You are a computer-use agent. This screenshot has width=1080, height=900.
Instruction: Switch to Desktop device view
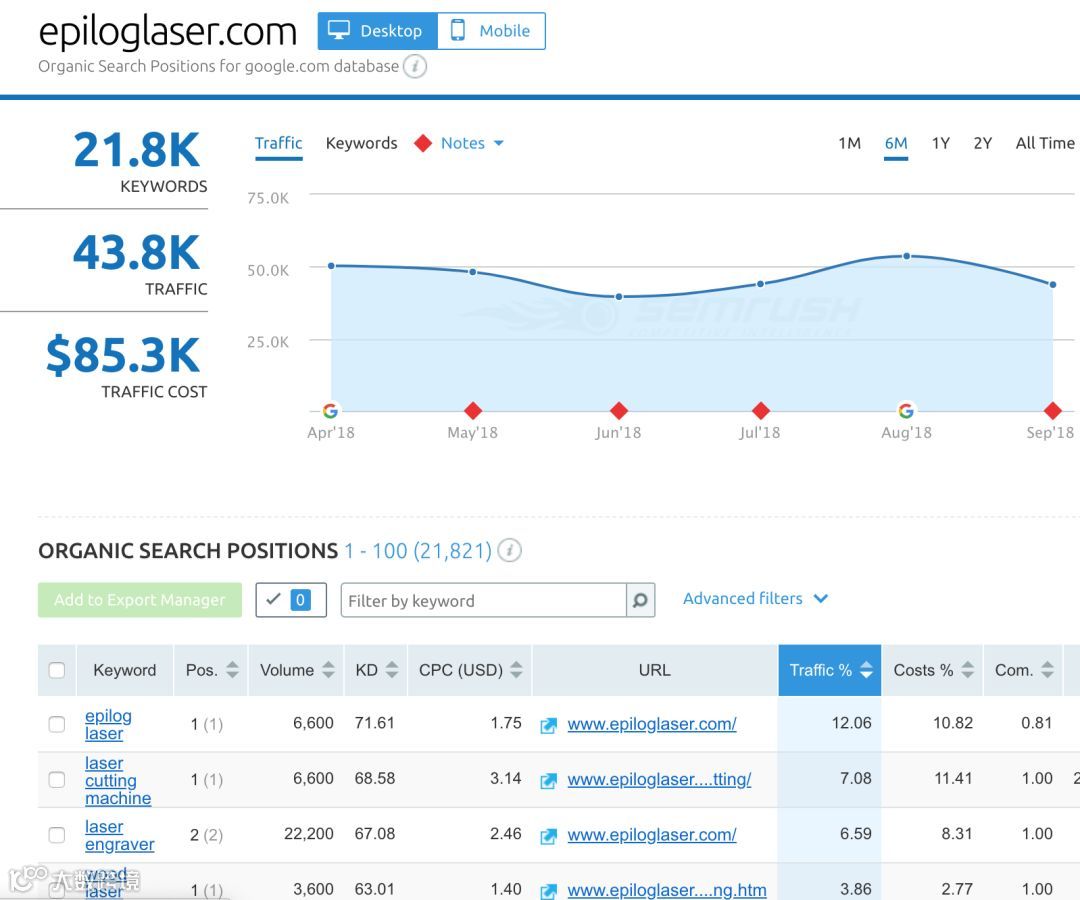click(x=377, y=31)
